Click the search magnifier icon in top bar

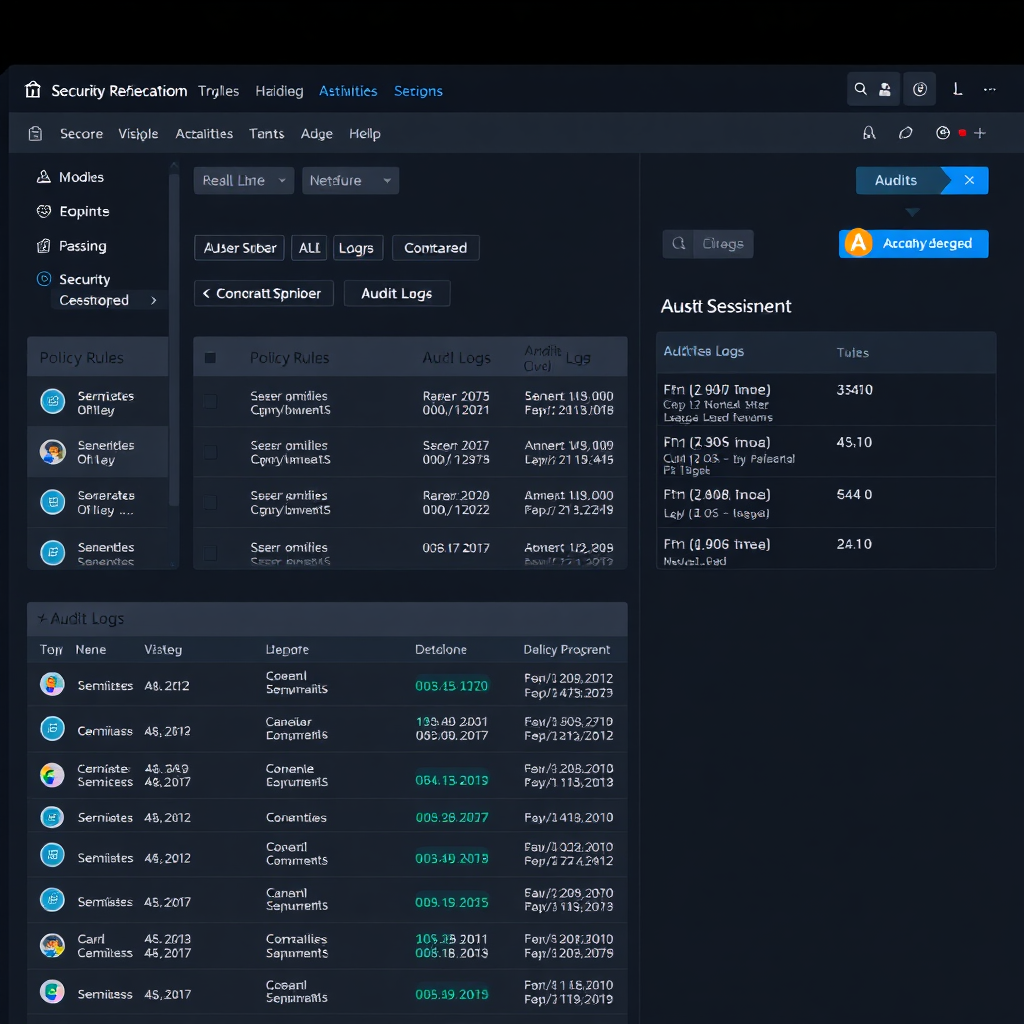[860, 89]
